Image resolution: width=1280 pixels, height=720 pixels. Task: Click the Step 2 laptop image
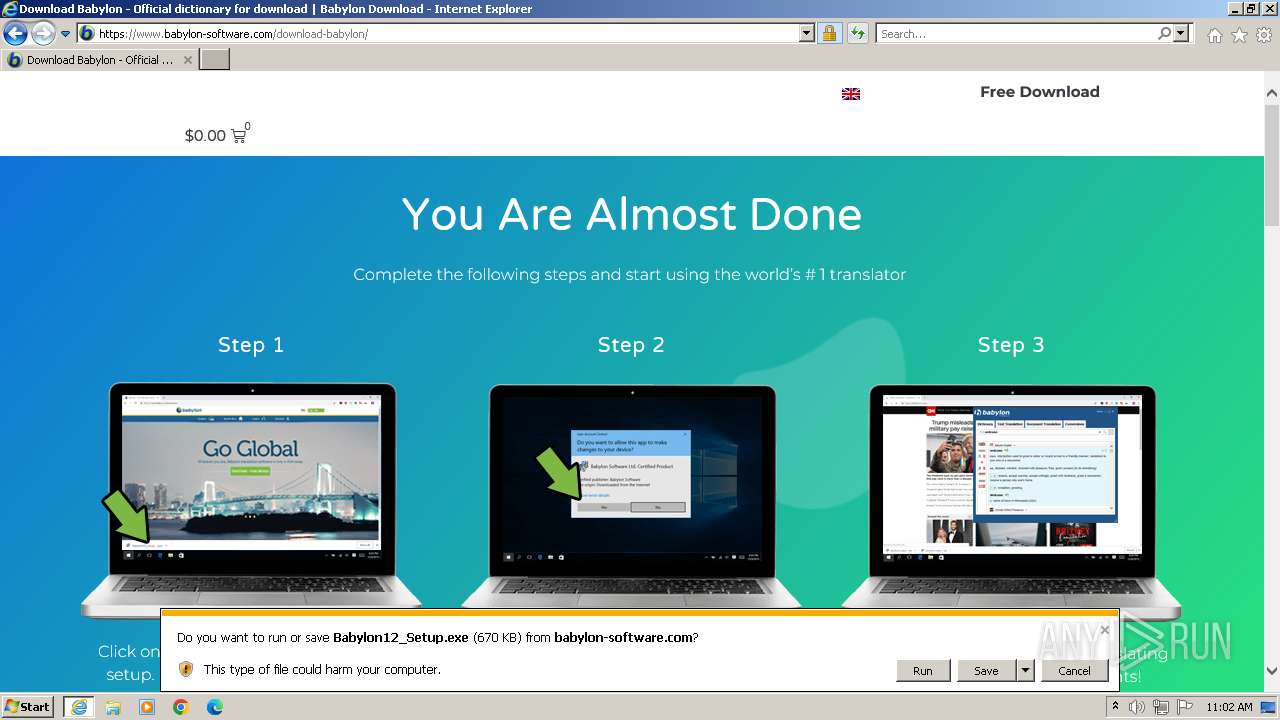631,500
